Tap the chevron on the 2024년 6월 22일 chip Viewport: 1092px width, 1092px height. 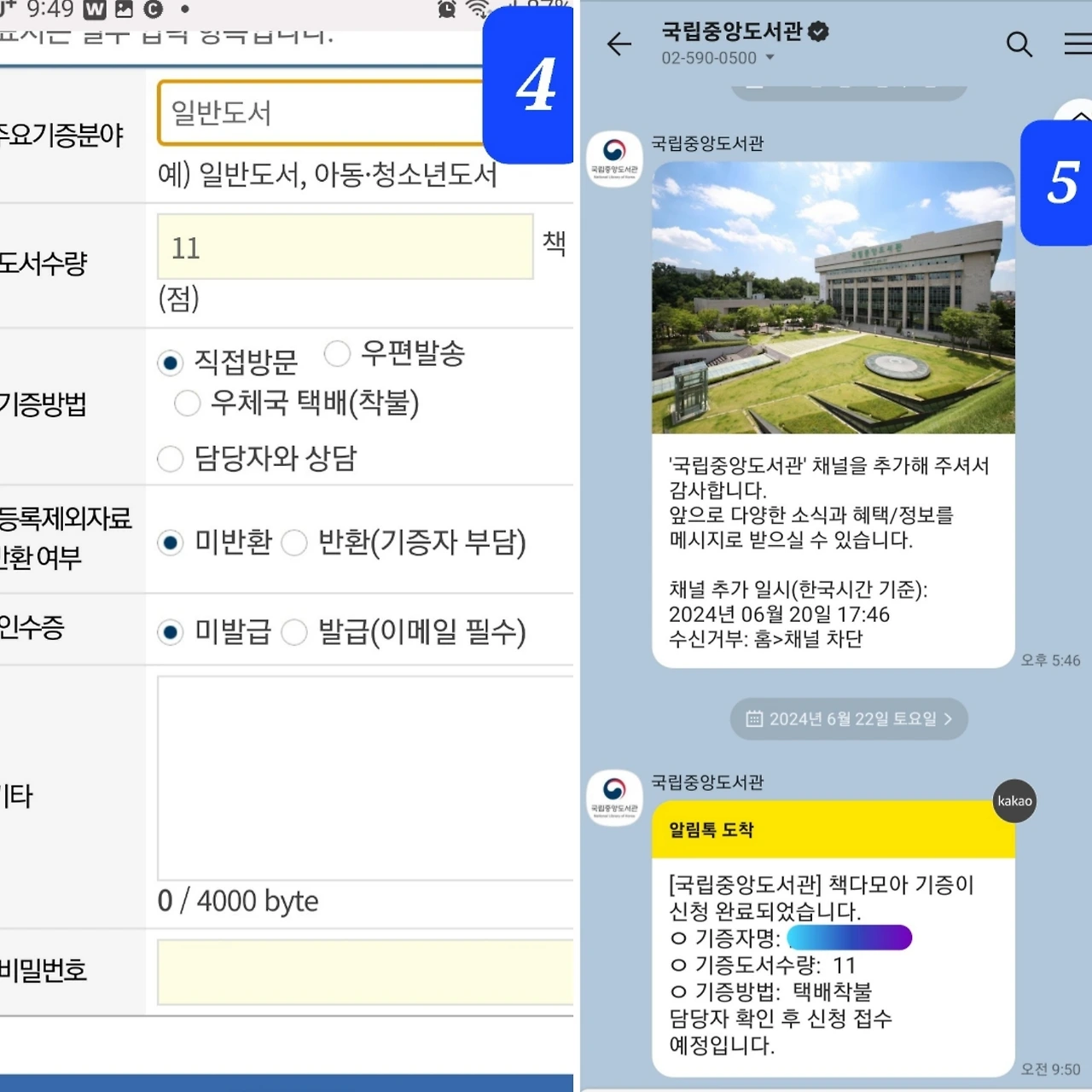[948, 719]
